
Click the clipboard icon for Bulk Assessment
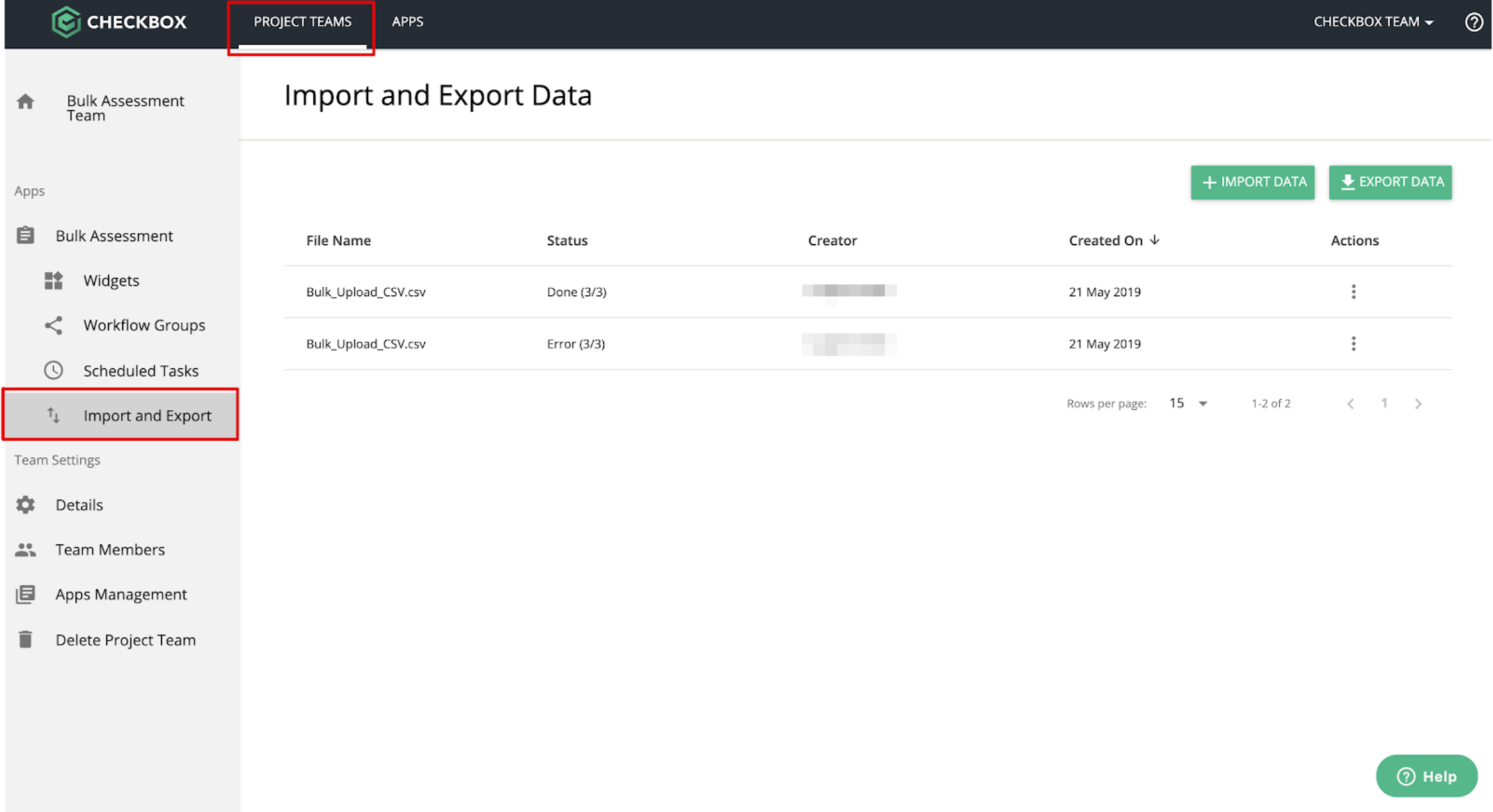[26, 235]
